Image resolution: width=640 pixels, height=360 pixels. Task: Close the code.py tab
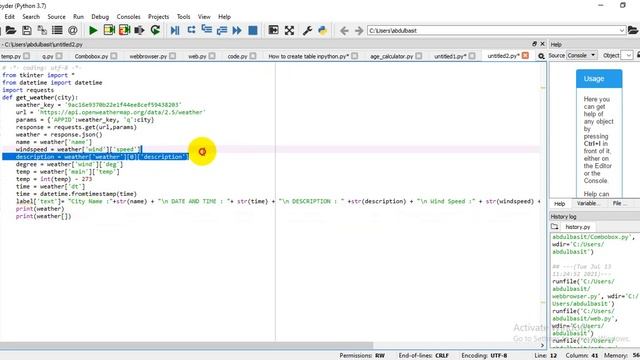253,56
